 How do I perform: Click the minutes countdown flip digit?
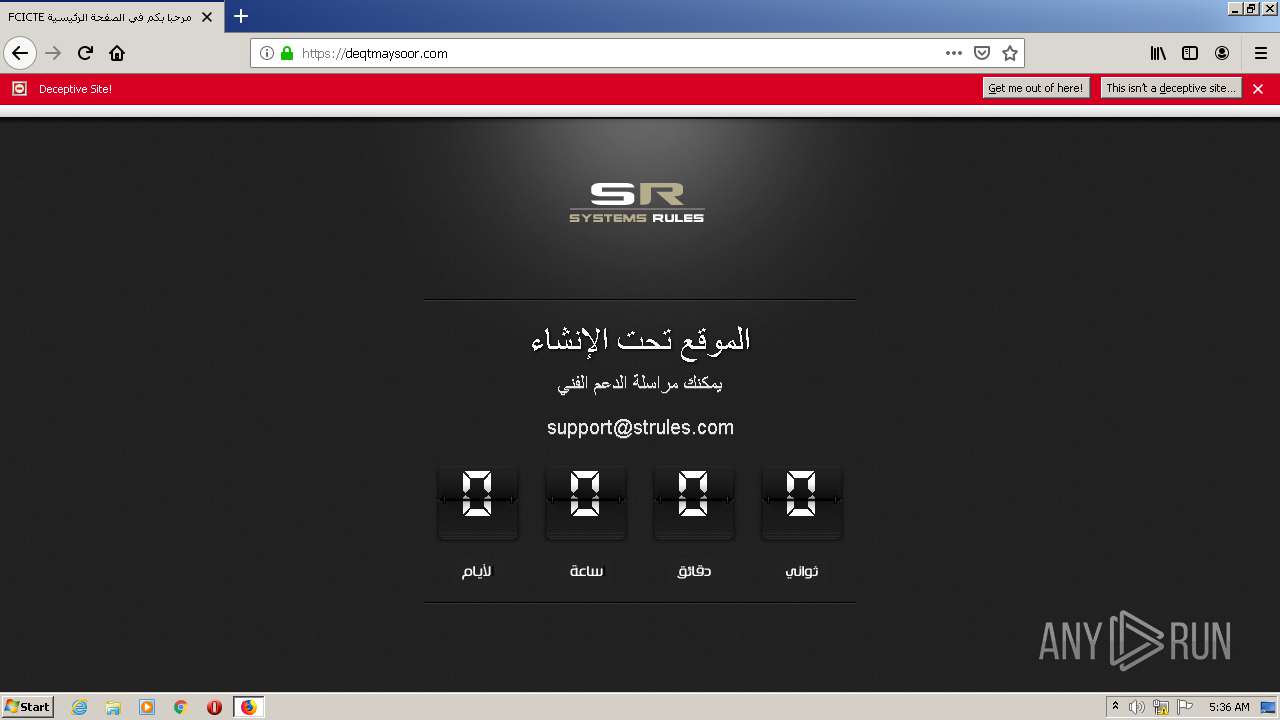pos(694,503)
